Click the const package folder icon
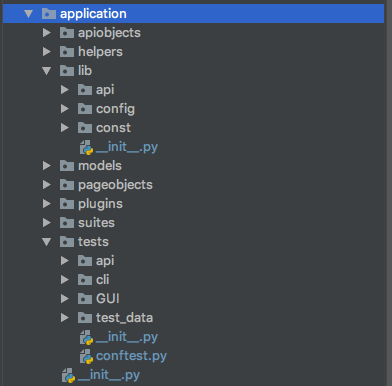This screenshot has height=386, width=392. tap(85, 128)
